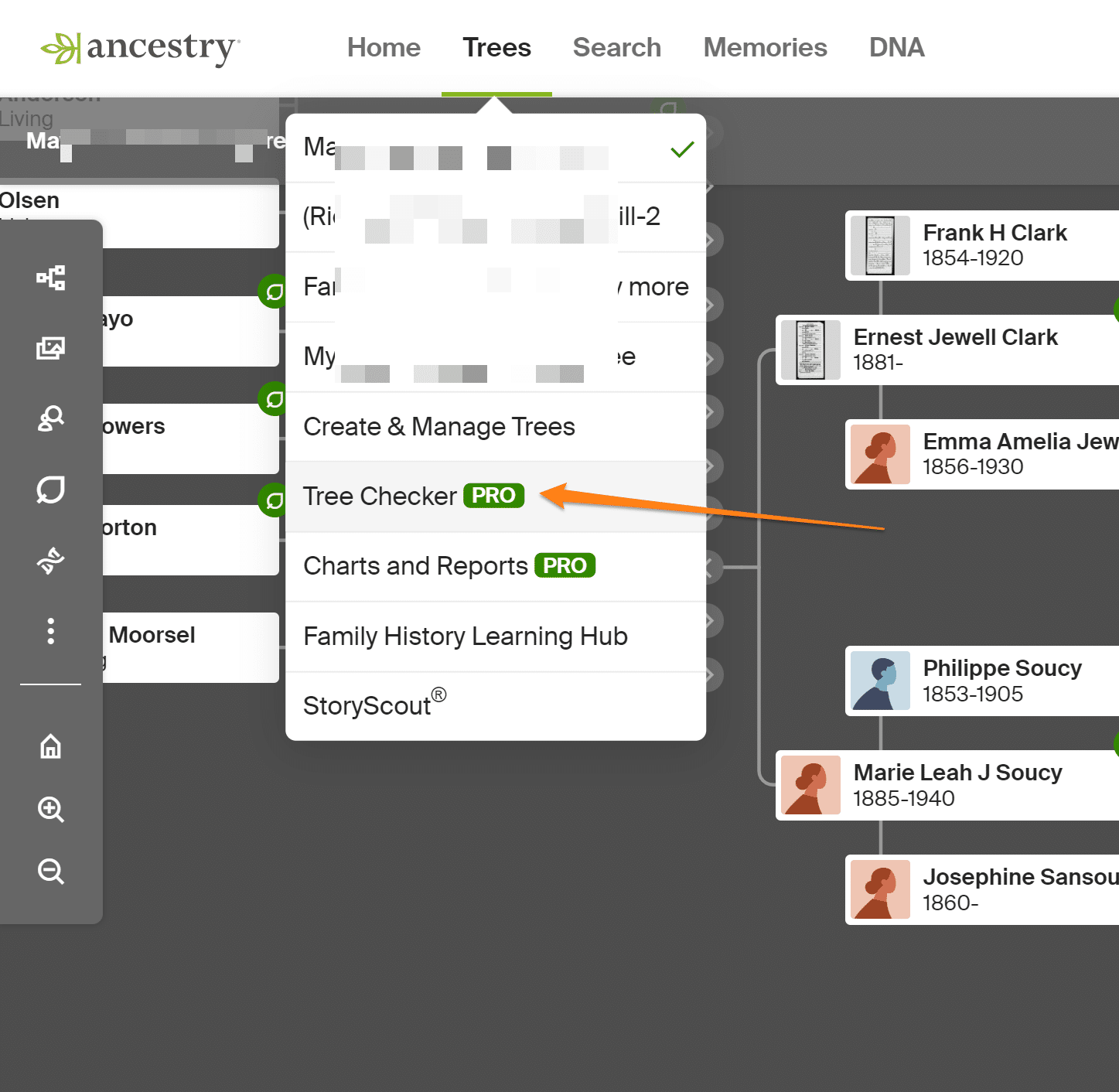This screenshot has height=1092, width=1119.
Task: Open Charts and Reports PRO
Action: [x=496, y=566]
